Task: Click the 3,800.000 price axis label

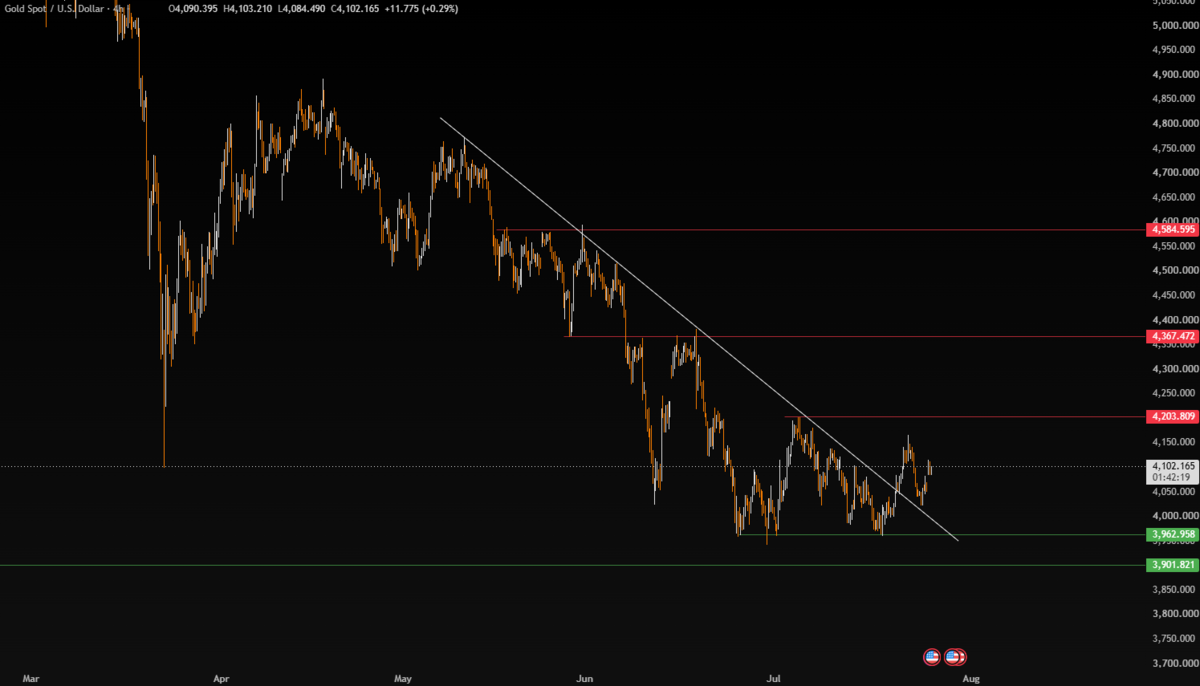Action: pyautogui.click(x=1174, y=613)
